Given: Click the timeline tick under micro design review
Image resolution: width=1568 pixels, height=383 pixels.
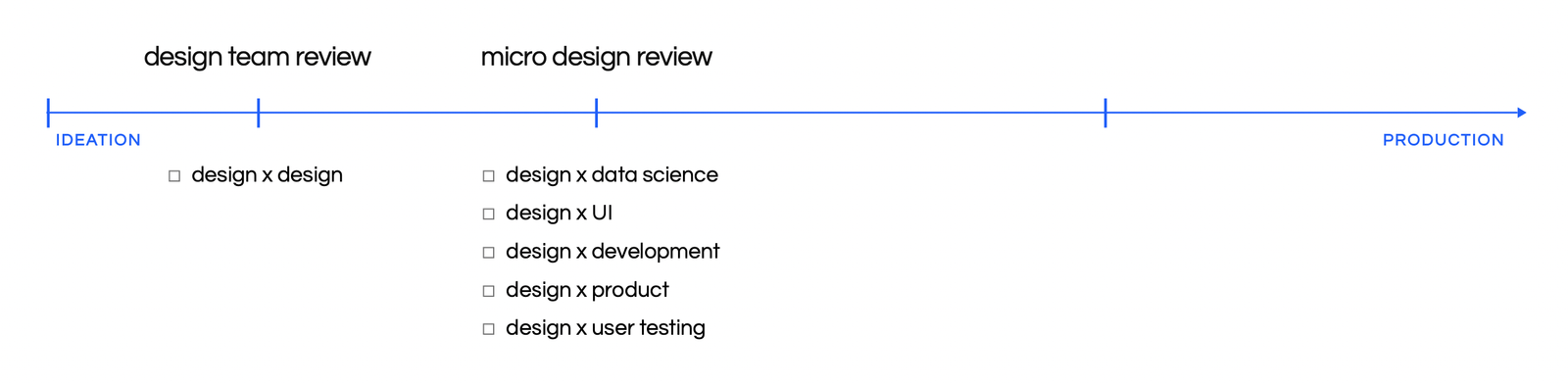Looking at the screenshot, I should click(596, 113).
